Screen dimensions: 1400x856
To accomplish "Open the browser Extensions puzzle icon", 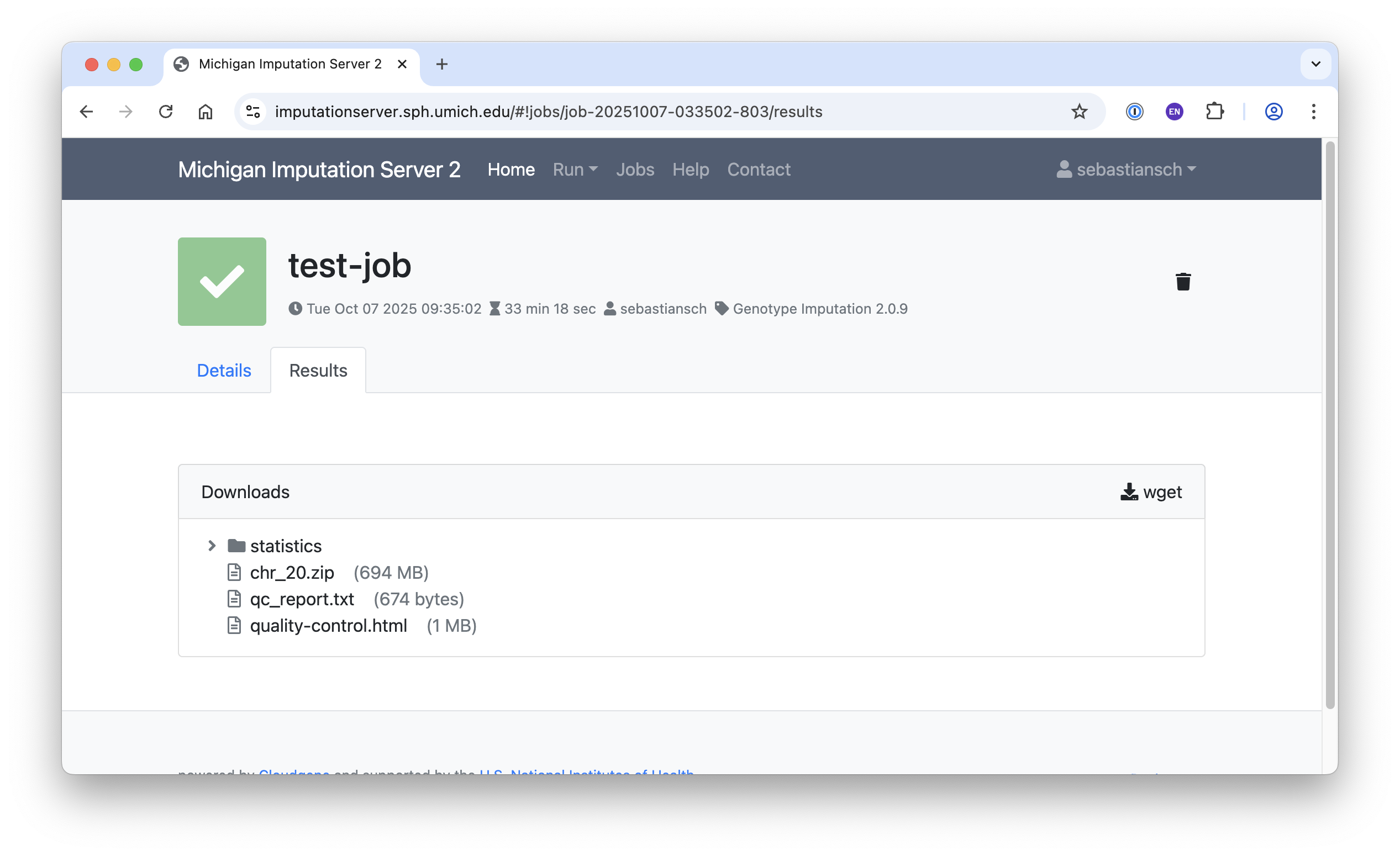I will (1214, 112).
